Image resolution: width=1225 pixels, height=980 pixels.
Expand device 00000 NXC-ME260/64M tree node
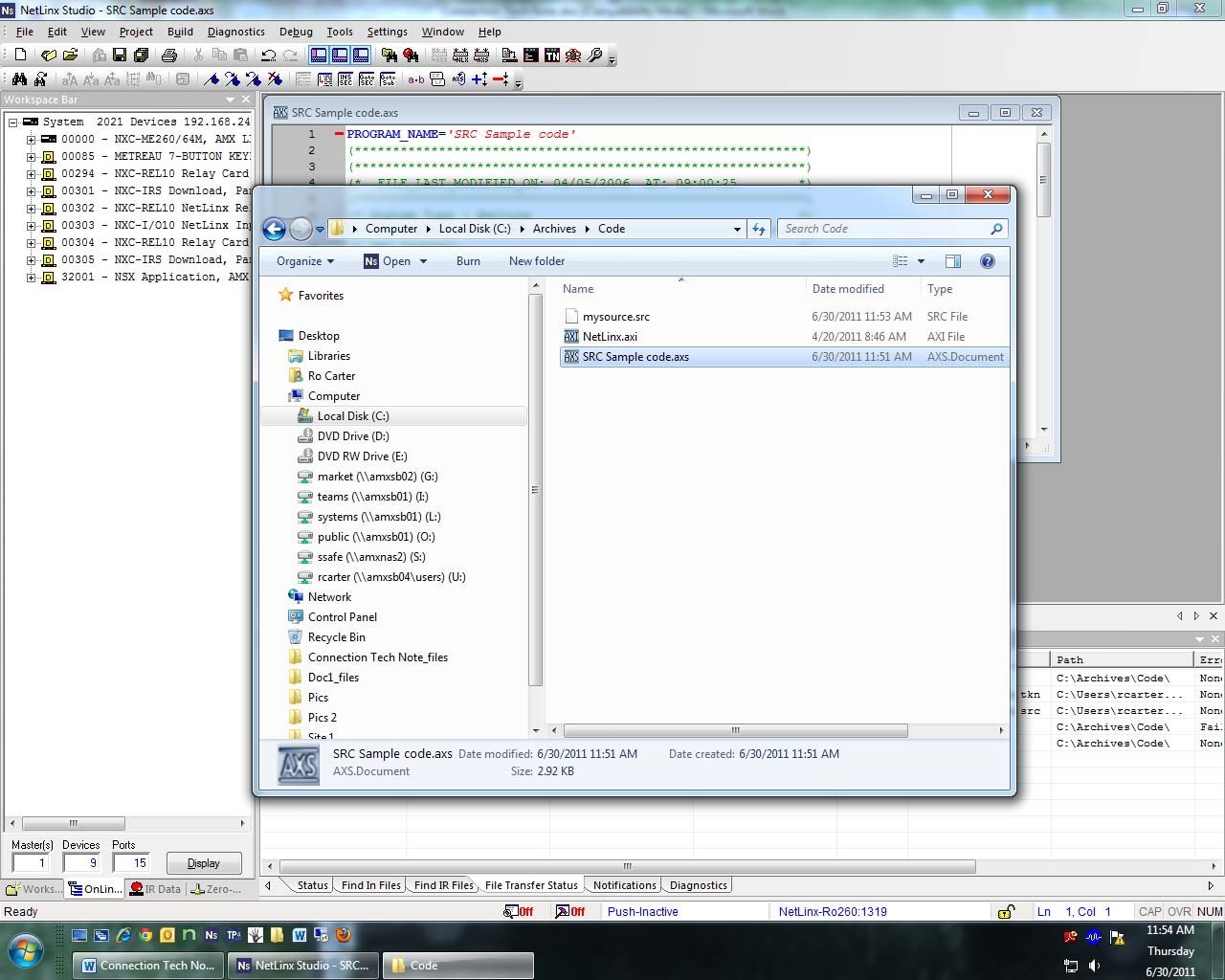pos(32,140)
